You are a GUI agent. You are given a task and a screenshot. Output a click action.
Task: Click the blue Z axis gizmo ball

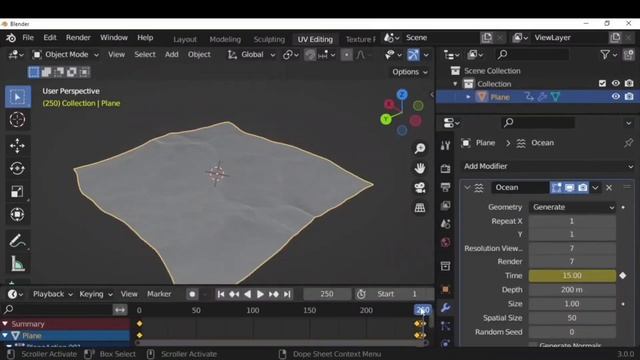coord(402,95)
